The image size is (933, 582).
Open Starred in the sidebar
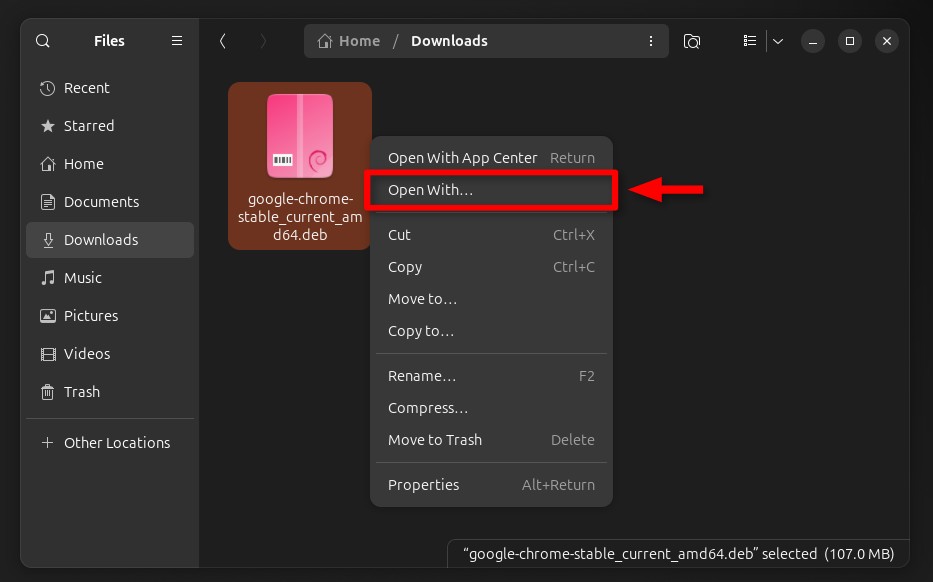click(110, 126)
